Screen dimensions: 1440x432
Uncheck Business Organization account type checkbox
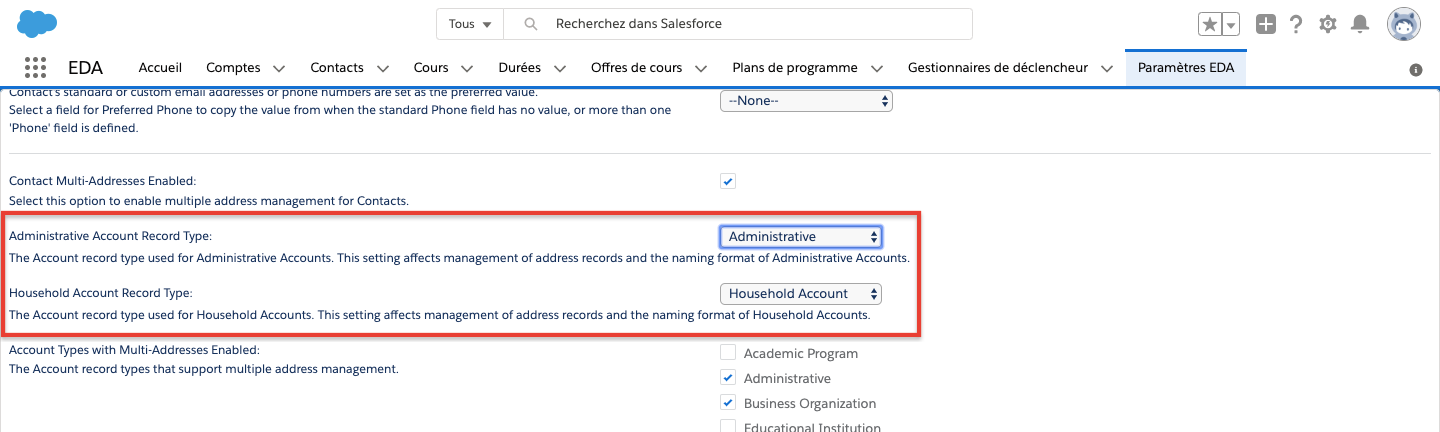pos(728,403)
